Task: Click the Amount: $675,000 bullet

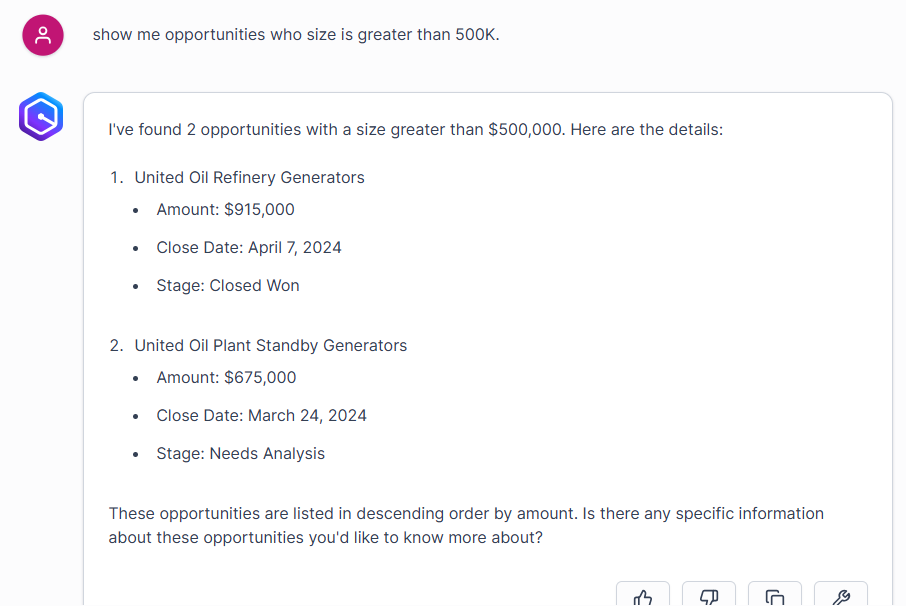Action: tap(226, 378)
